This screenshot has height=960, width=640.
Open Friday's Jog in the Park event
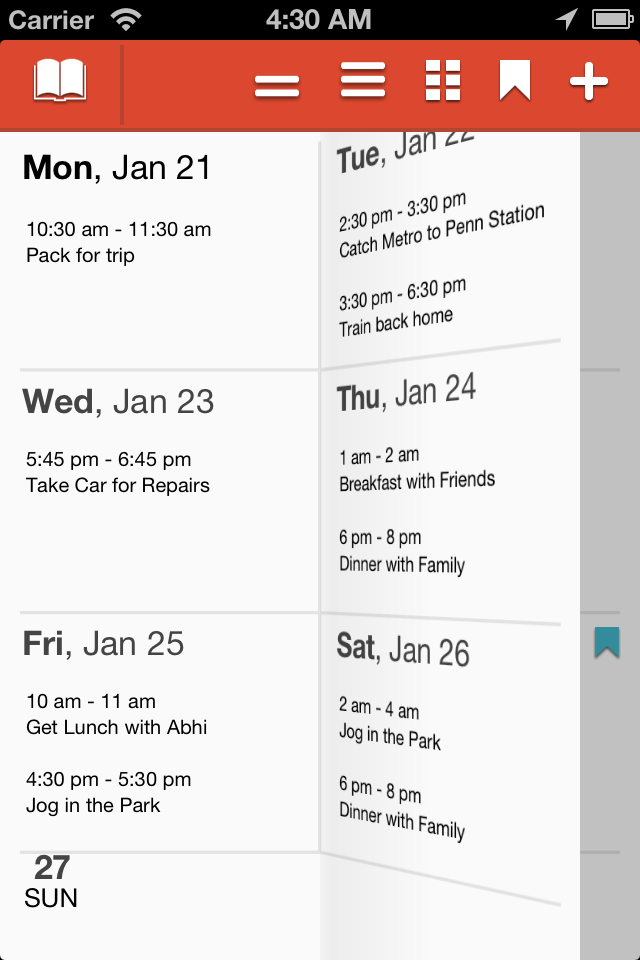pyautogui.click(x=93, y=805)
